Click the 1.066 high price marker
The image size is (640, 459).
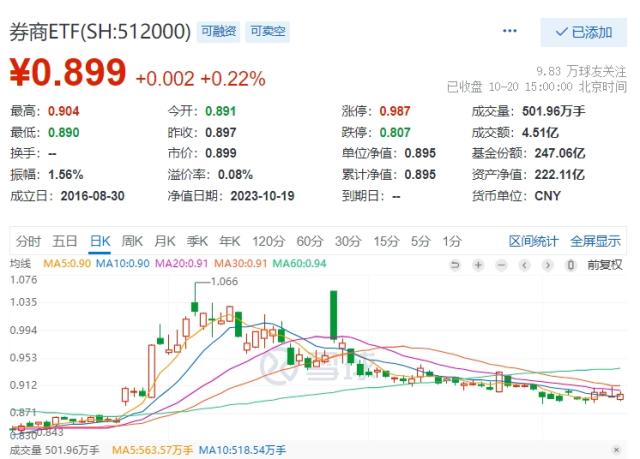click(224, 282)
